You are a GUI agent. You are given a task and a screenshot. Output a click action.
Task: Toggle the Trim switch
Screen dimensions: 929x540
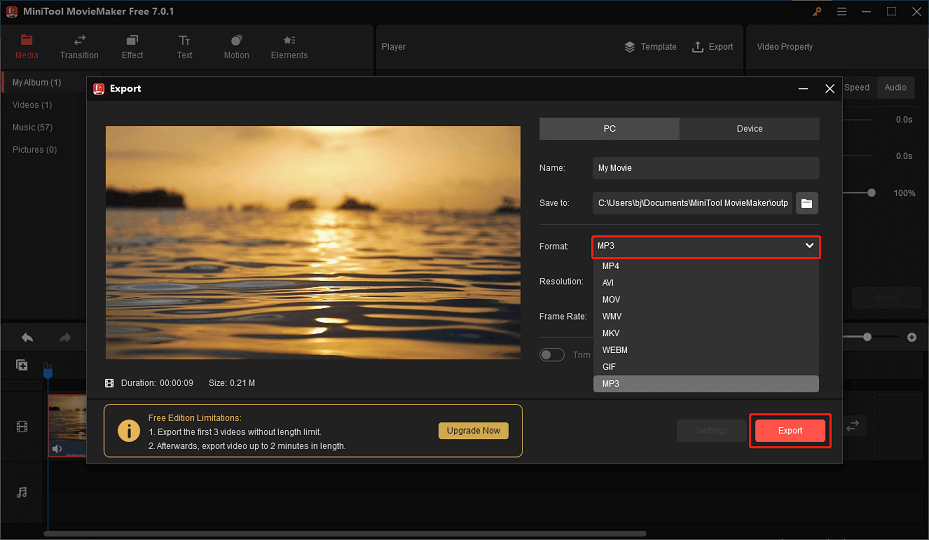(552, 354)
